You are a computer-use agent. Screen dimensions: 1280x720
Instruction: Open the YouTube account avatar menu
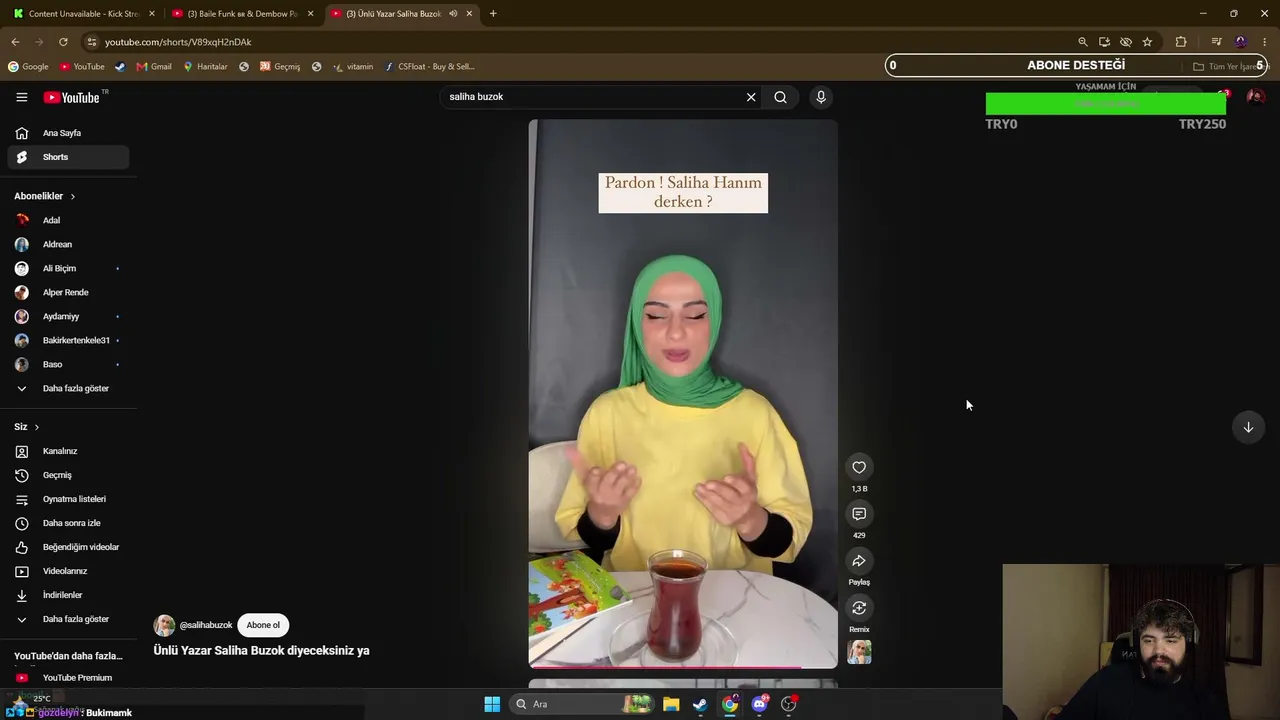pyautogui.click(x=1256, y=97)
